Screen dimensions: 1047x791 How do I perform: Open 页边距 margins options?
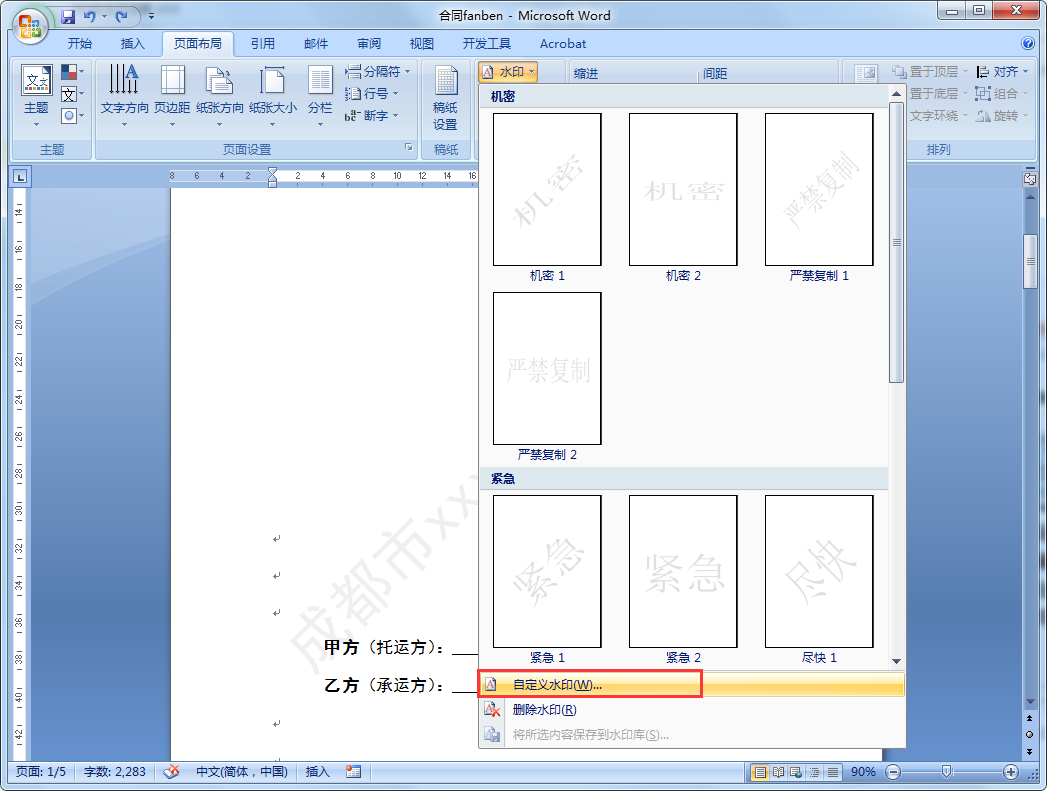pyautogui.click(x=172, y=96)
